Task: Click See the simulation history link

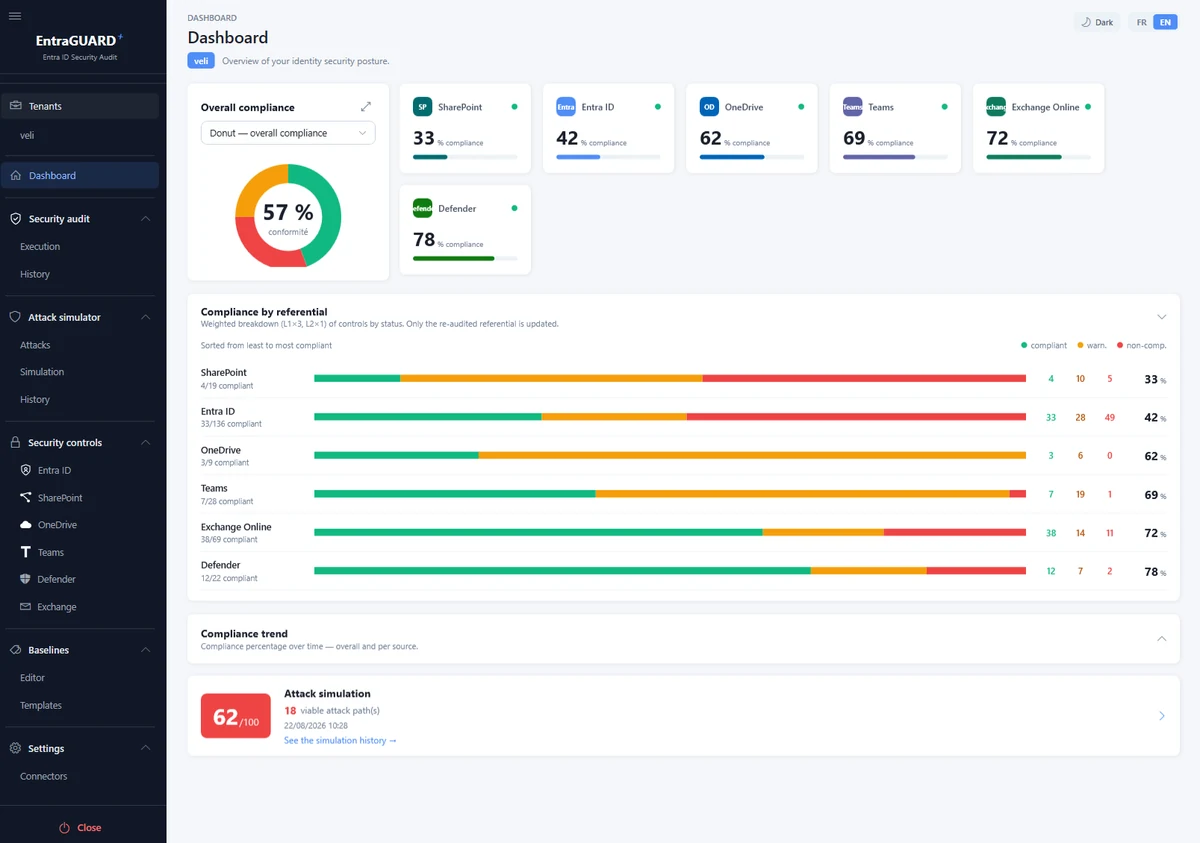Action: tap(340, 741)
